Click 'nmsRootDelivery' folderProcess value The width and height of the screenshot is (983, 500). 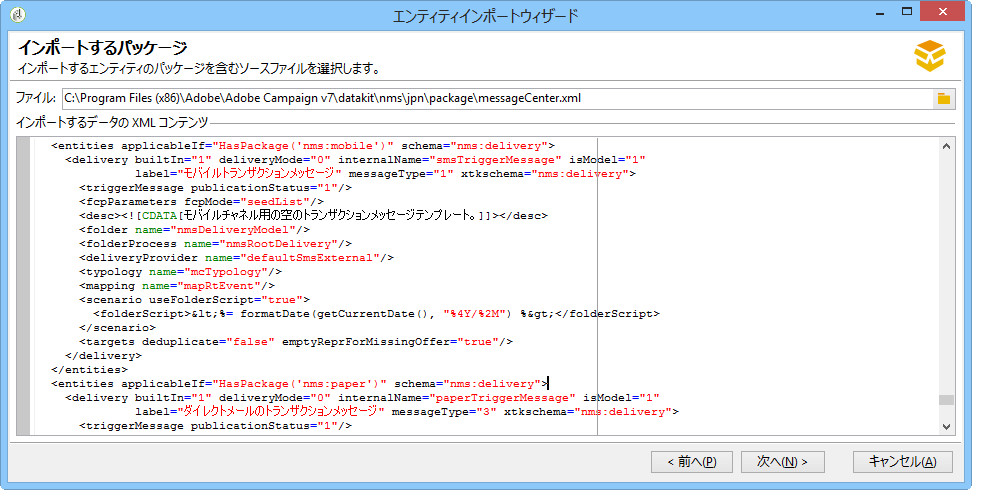pos(278,244)
